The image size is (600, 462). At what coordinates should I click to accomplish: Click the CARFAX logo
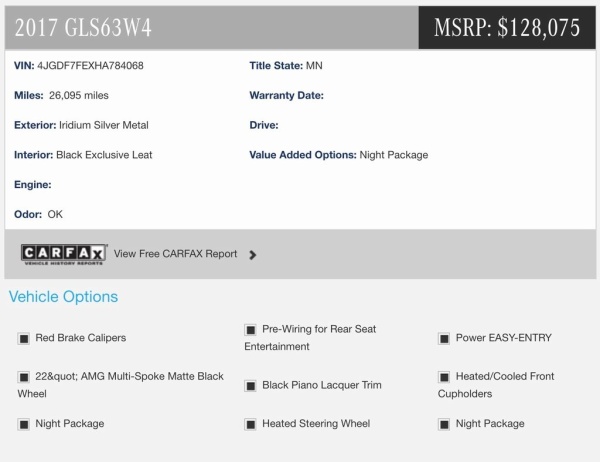64,254
